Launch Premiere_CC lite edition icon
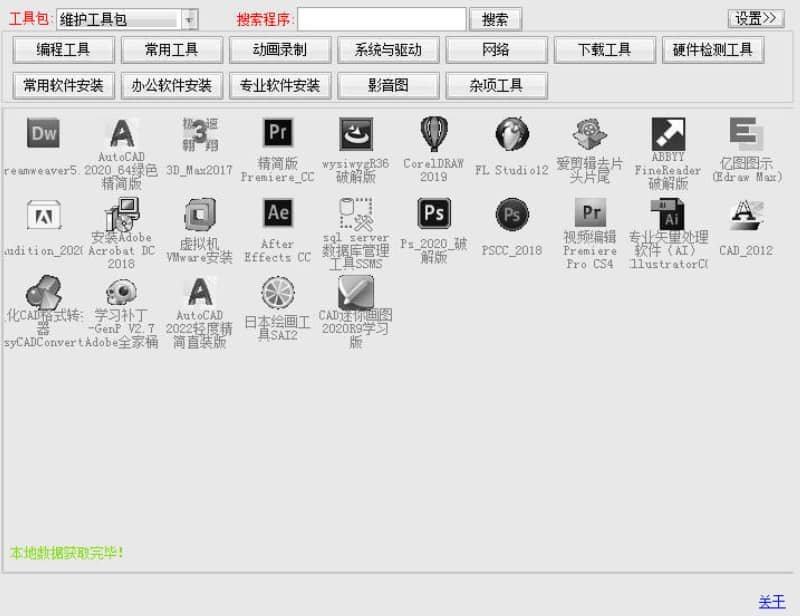The width and height of the screenshot is (800, 616). tap(278, 133)
